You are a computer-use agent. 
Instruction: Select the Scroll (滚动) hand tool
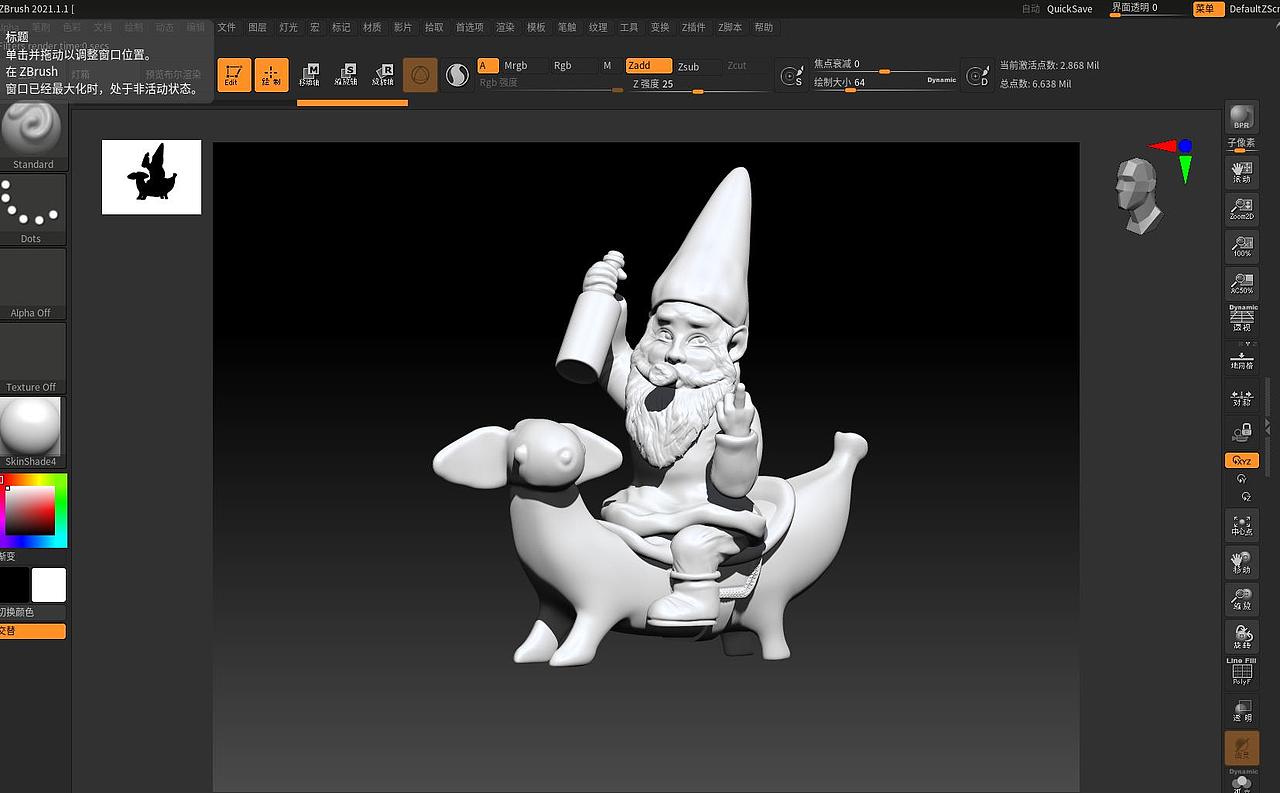(x=1242, y=172)
